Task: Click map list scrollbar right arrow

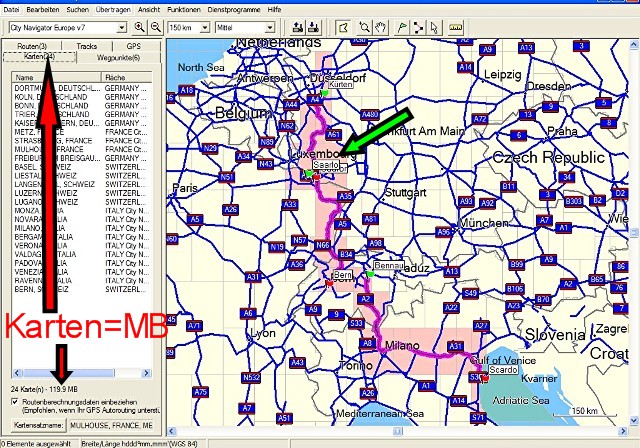Action: pyautogui.click(x=146, y=373)
